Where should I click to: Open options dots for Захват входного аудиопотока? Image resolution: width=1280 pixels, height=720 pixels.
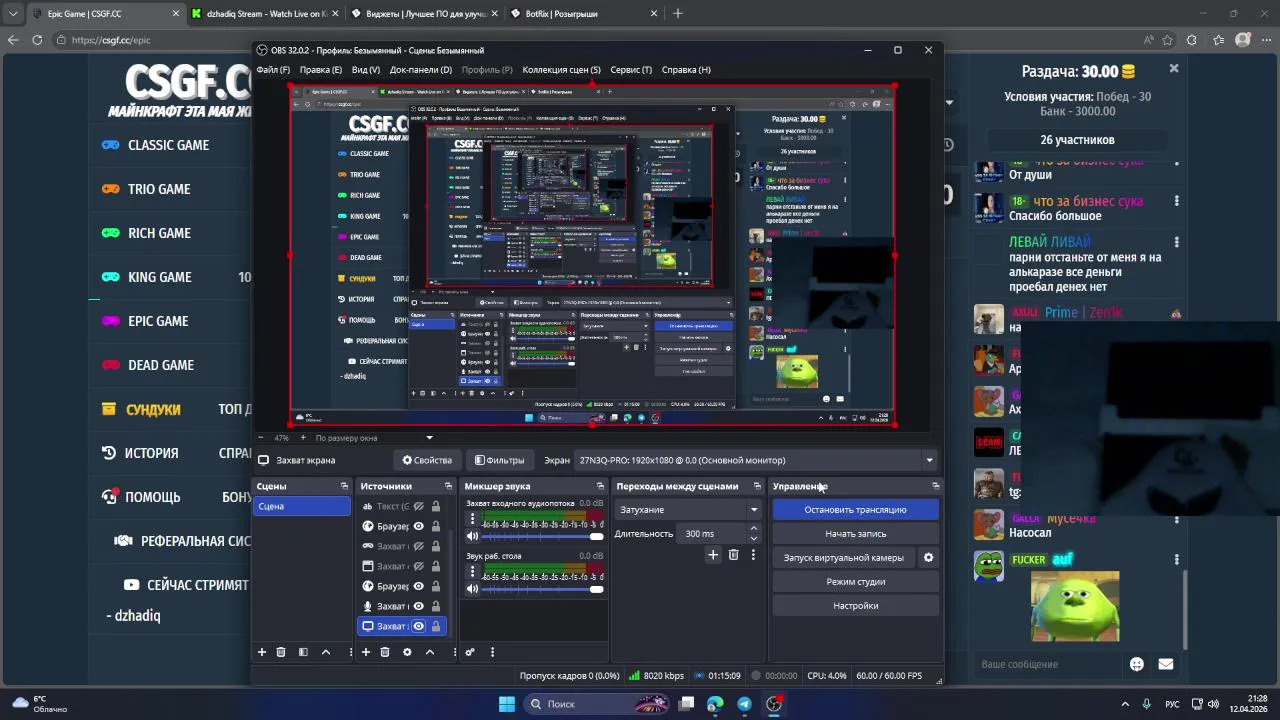pyautogui.click(x=473, y=520)
